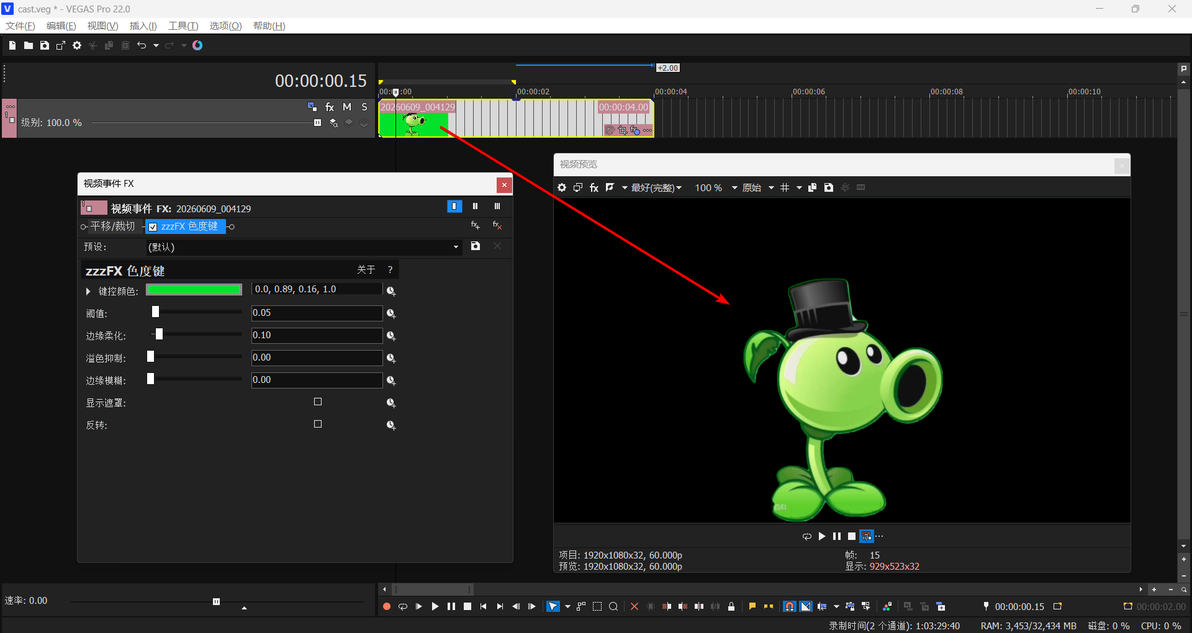Open the 插入(I) menu
This screenshot has height=633, width=1192.
[144, 26]
